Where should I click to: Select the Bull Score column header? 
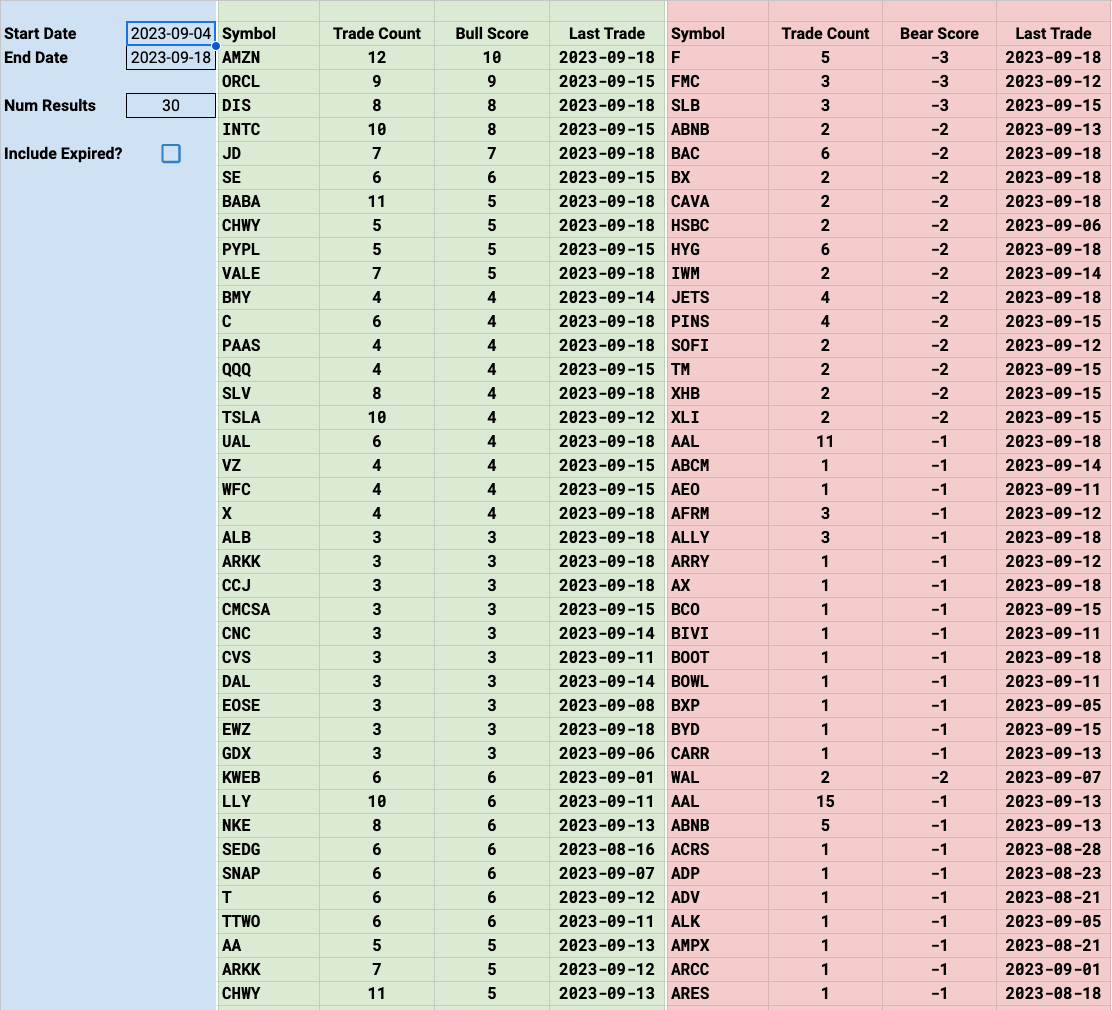coord(491,33)
